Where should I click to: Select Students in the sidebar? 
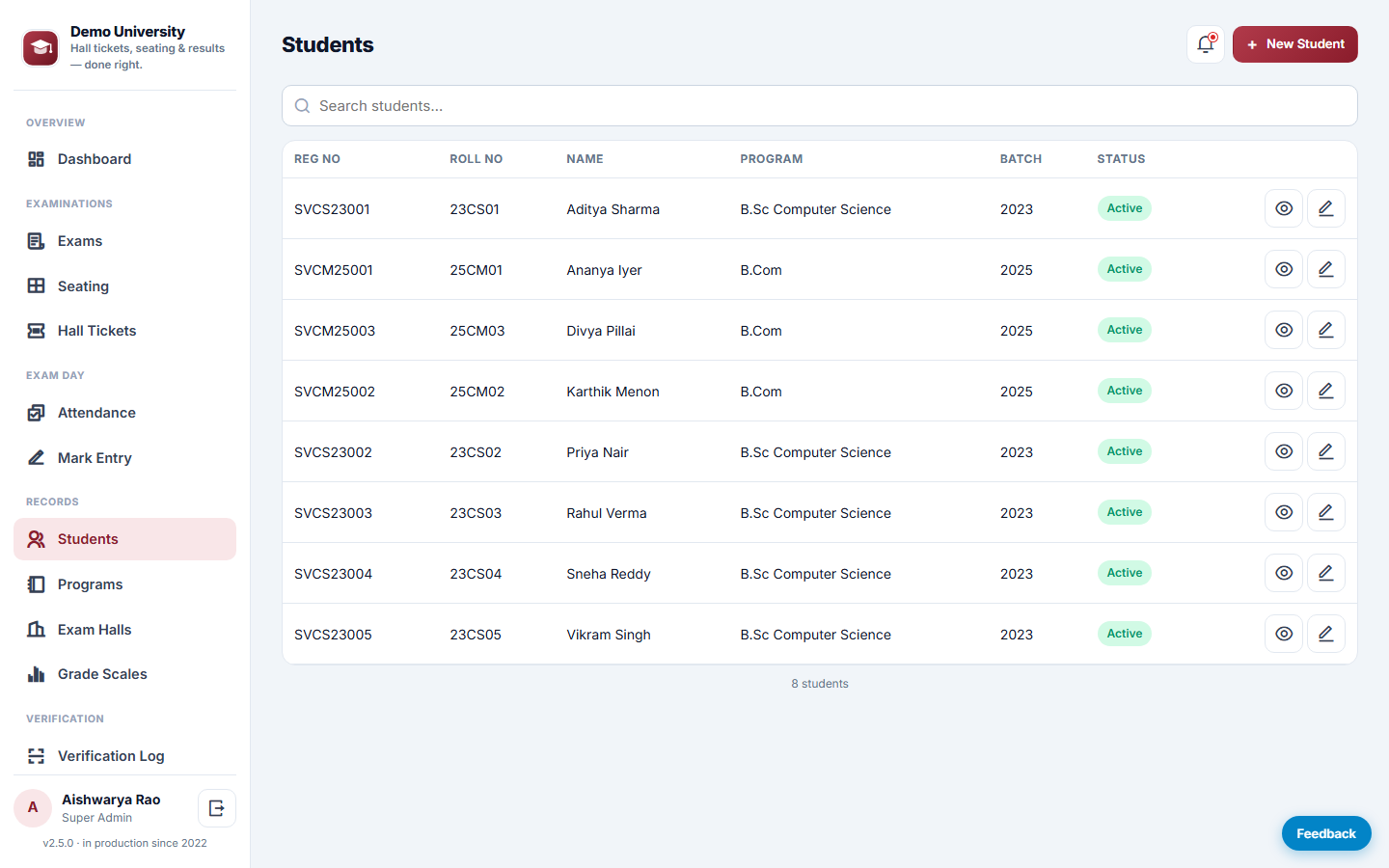pyautogui.click(x=124, y=539)
